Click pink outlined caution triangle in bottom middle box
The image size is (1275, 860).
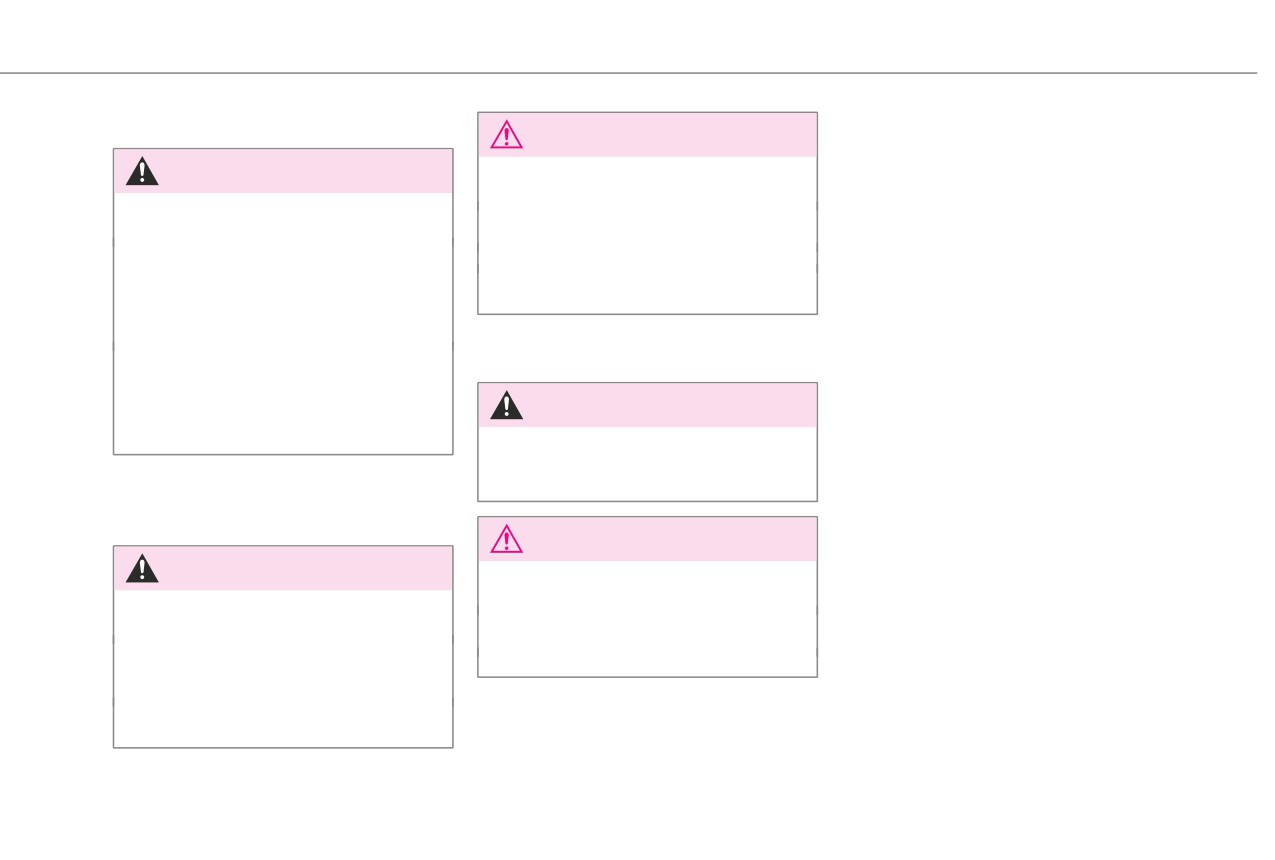506,540
